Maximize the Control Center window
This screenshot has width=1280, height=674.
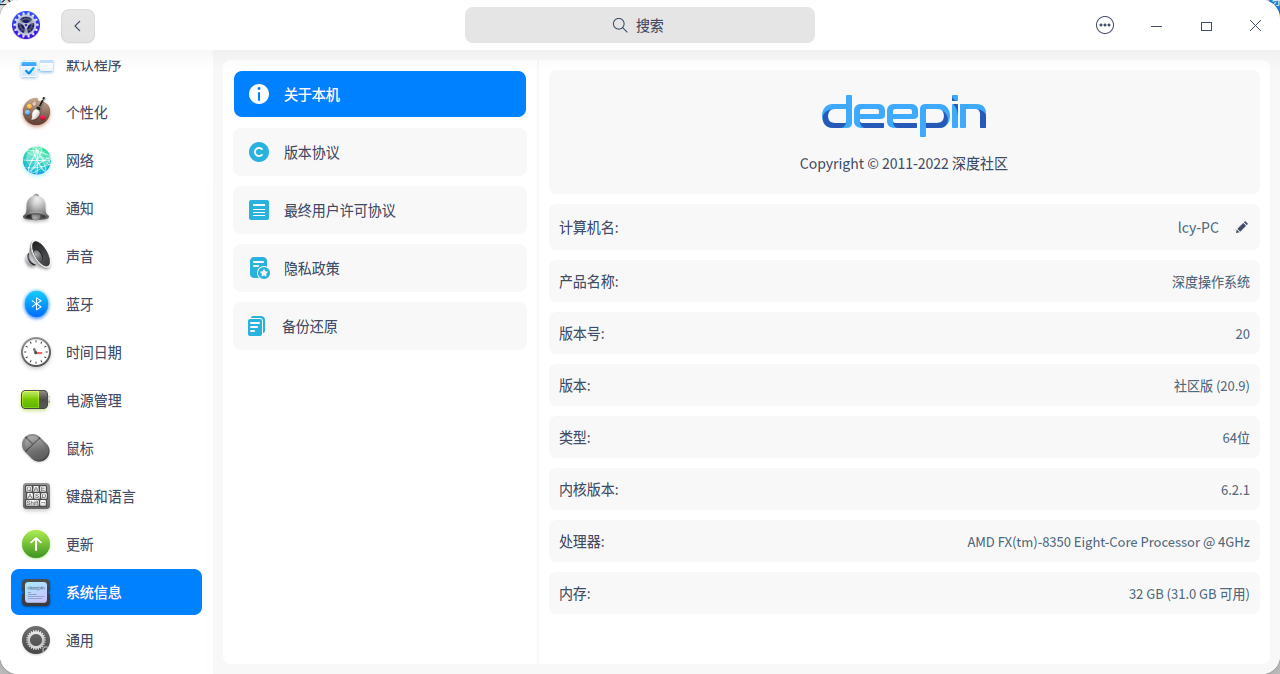pos(1206,26)
